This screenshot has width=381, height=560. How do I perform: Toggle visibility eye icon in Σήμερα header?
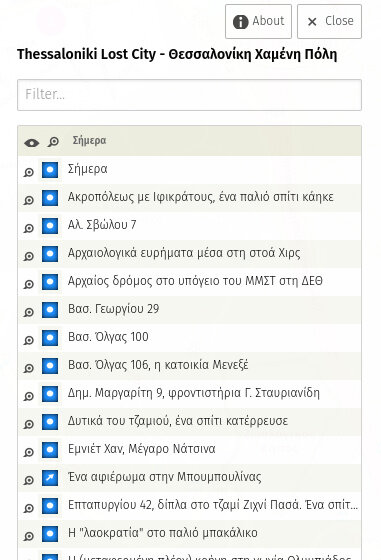(x=32, y=142)
